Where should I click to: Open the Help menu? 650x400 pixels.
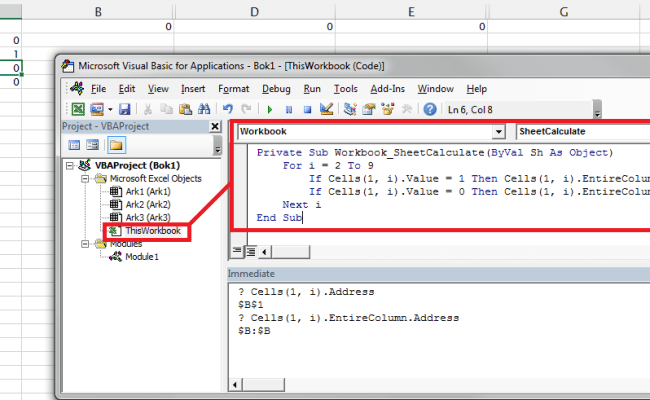click(x=476, y=89)
